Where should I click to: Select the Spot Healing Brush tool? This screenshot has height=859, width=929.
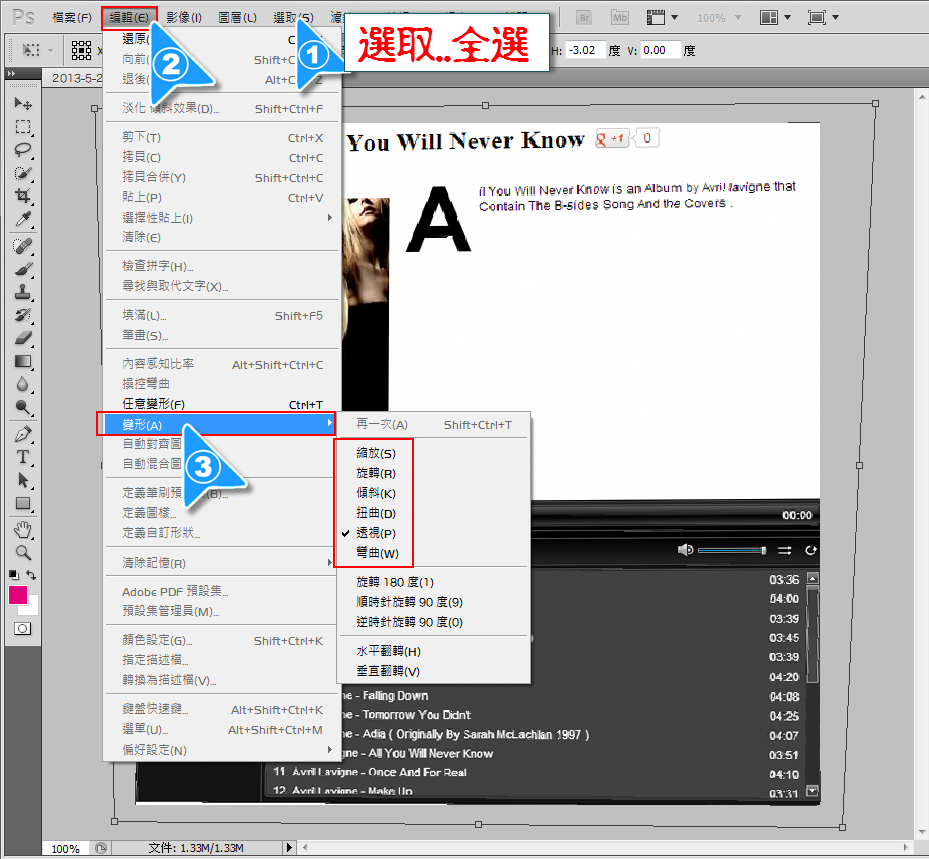23,246
